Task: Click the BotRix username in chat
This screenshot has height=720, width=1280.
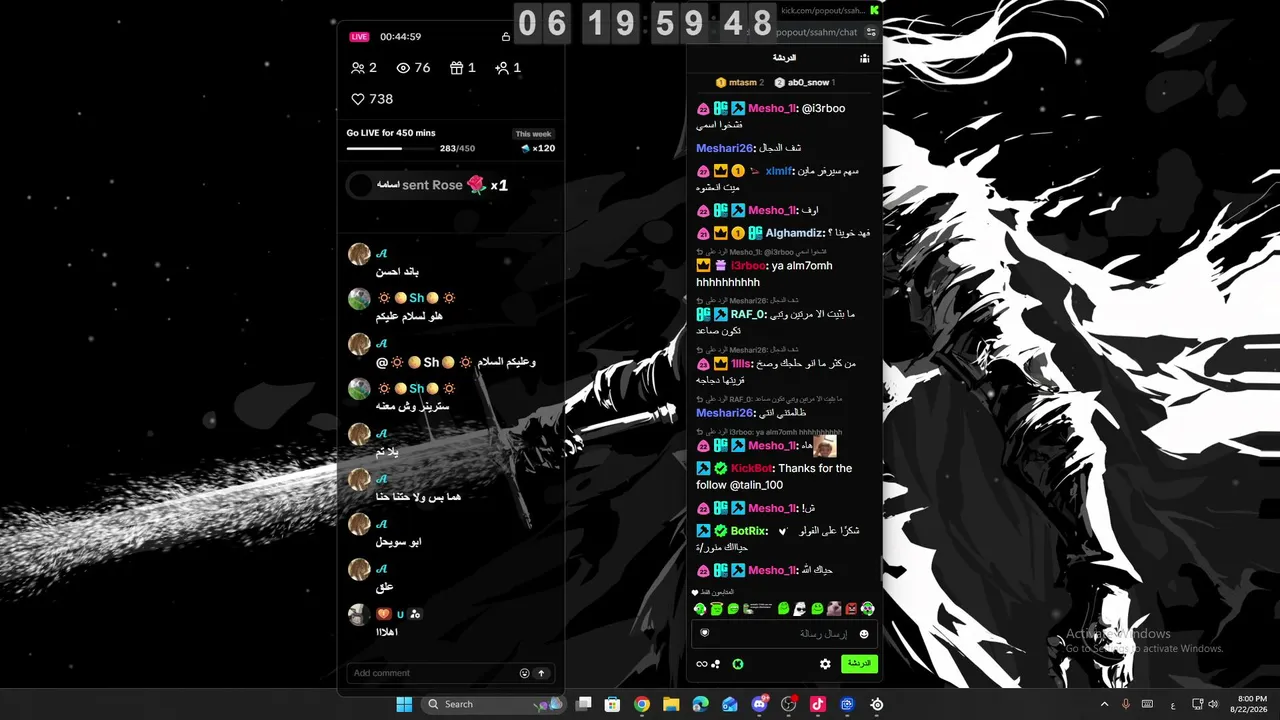Action: tap(748, 531)
